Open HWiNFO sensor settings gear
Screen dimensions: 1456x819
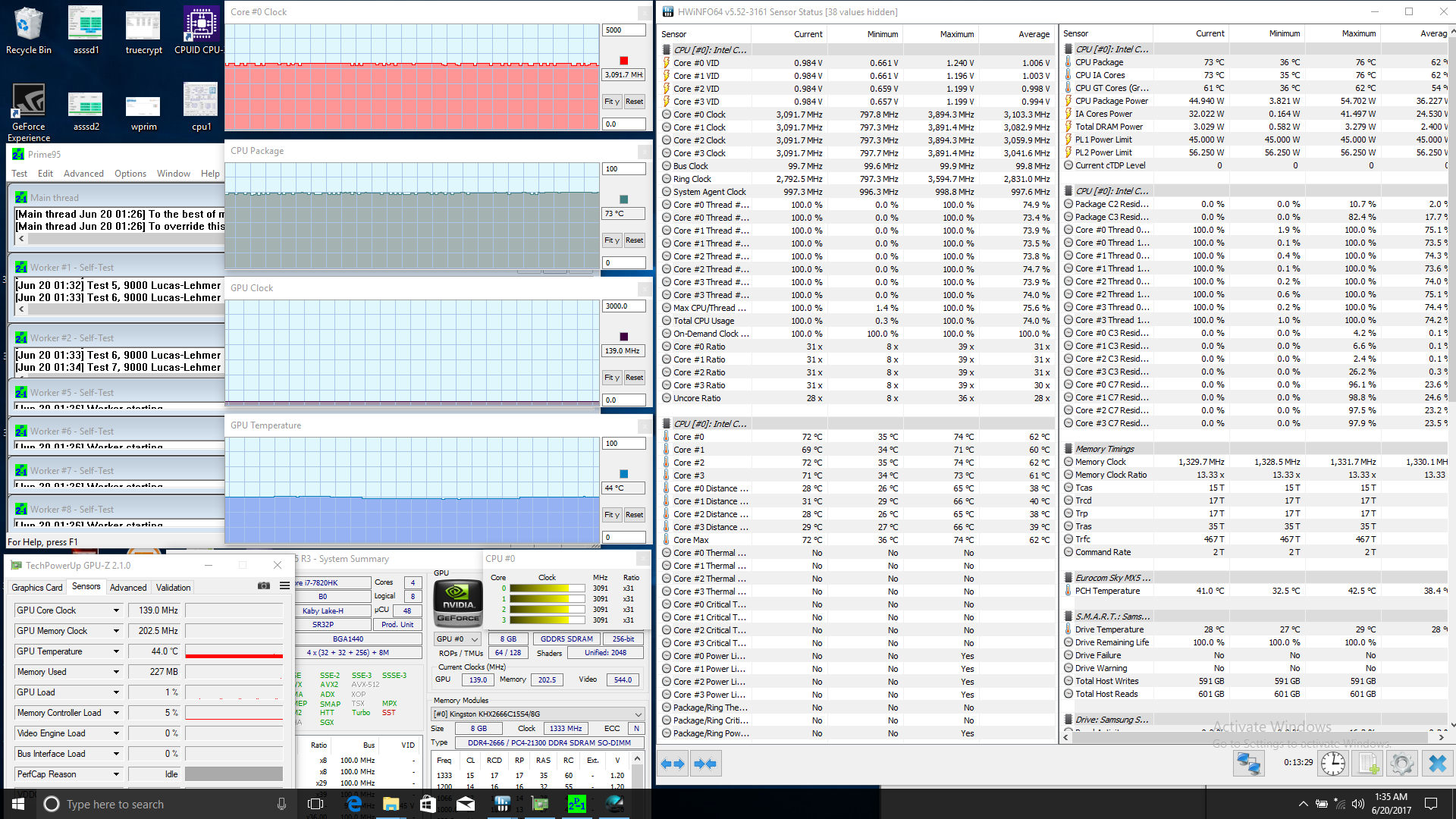1402,763
